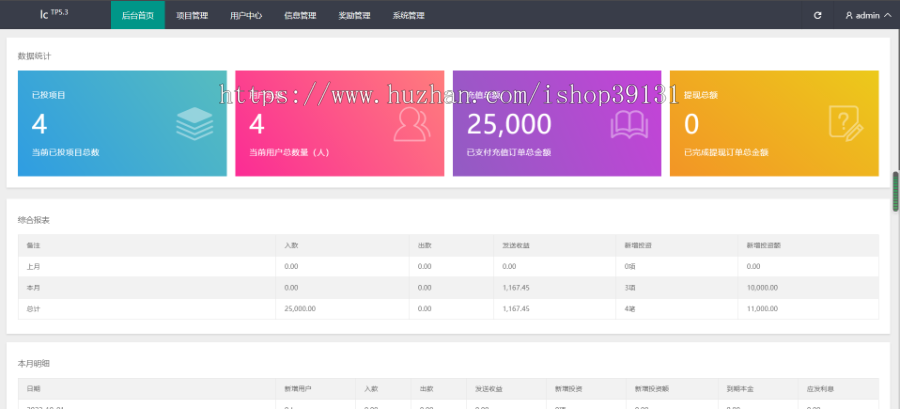Click the stacked layers icon on the blue card
This screenshot has height=409, width=900.
pyautogui.click(x=194, y=124)
